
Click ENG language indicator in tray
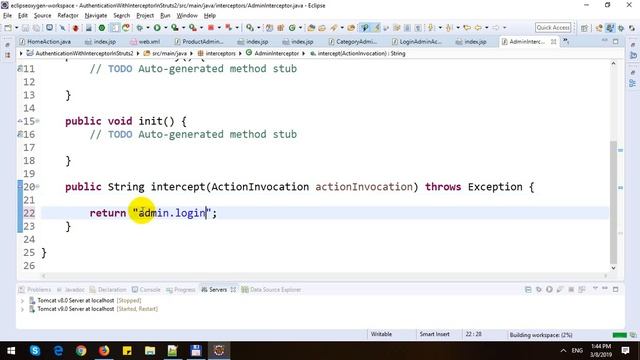(x=577, y=351)
